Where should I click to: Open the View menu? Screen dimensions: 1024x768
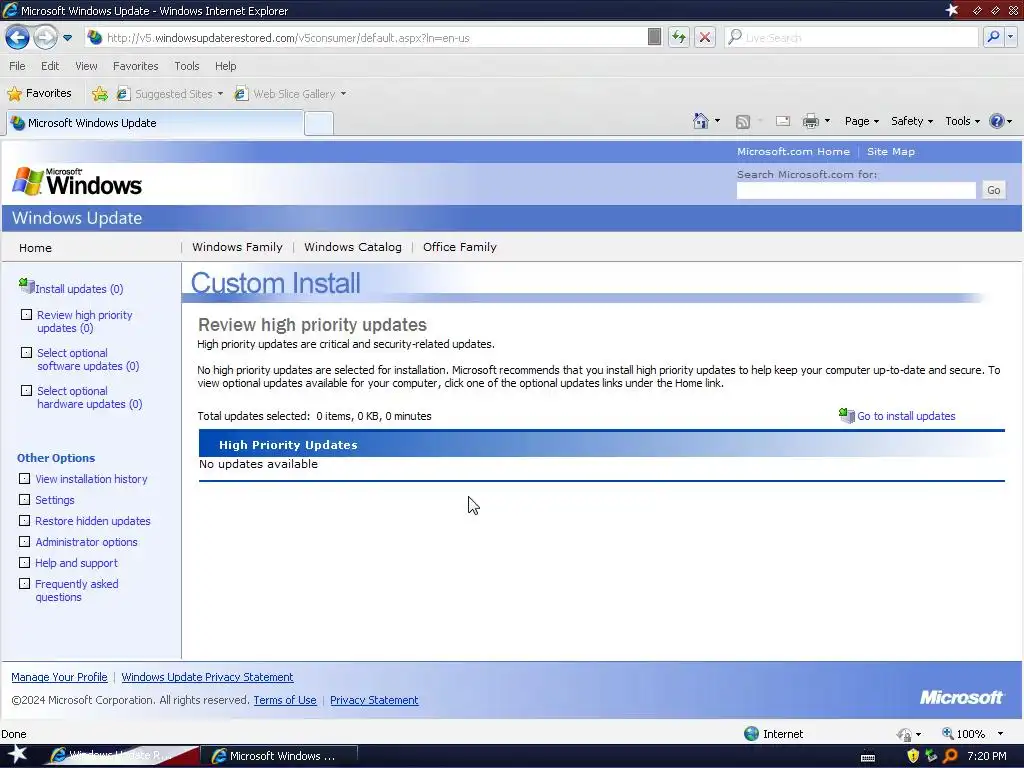pyautogui.click(x=86, y=66)
